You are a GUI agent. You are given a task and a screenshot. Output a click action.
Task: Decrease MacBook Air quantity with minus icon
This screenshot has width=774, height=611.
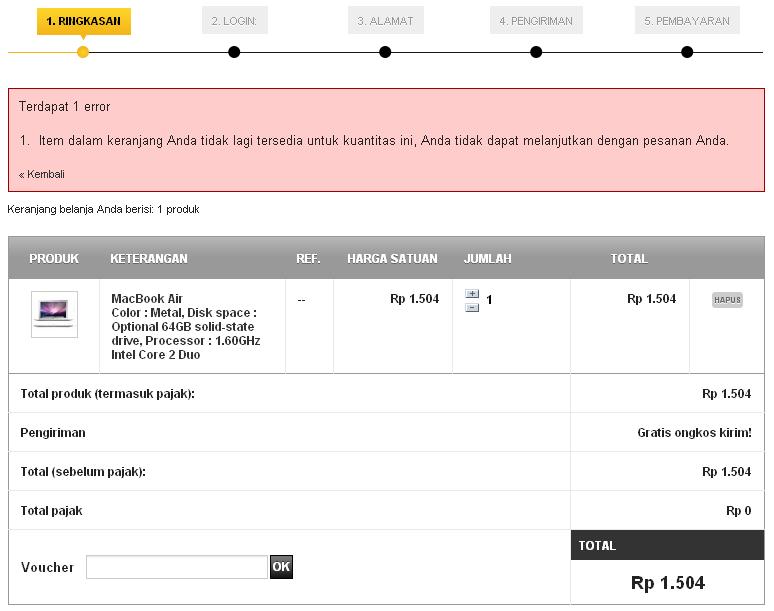coord(472,308)
